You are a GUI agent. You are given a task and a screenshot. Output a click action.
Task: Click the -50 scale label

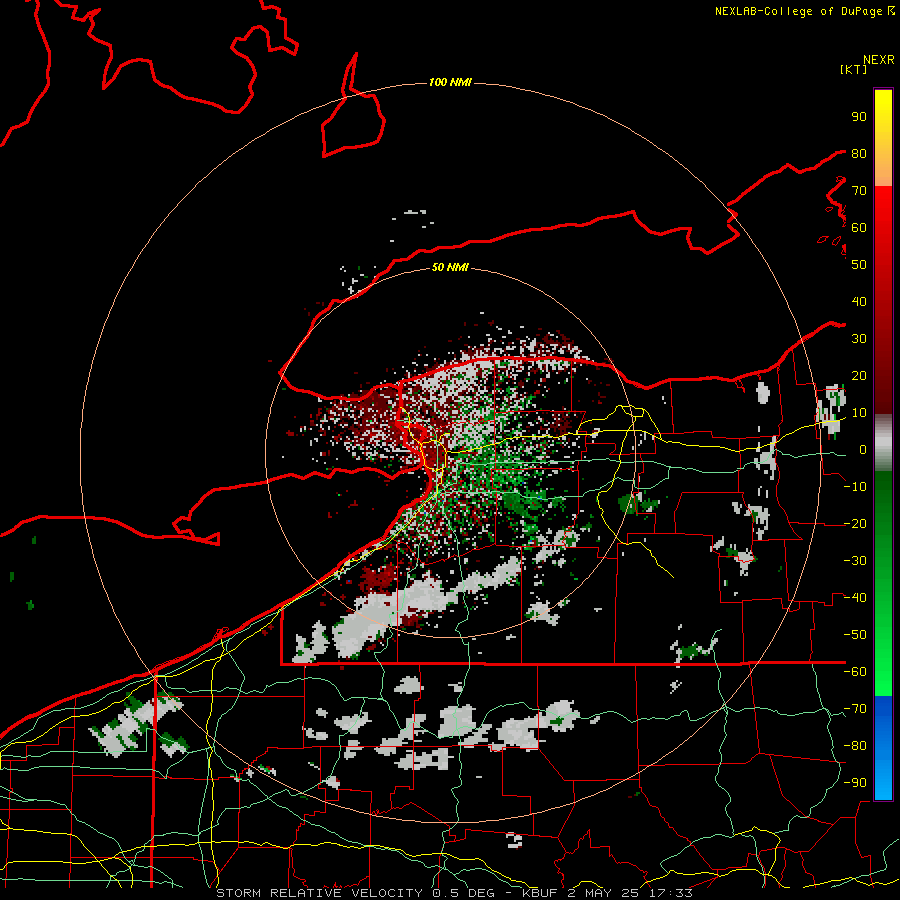click(855, 635)
